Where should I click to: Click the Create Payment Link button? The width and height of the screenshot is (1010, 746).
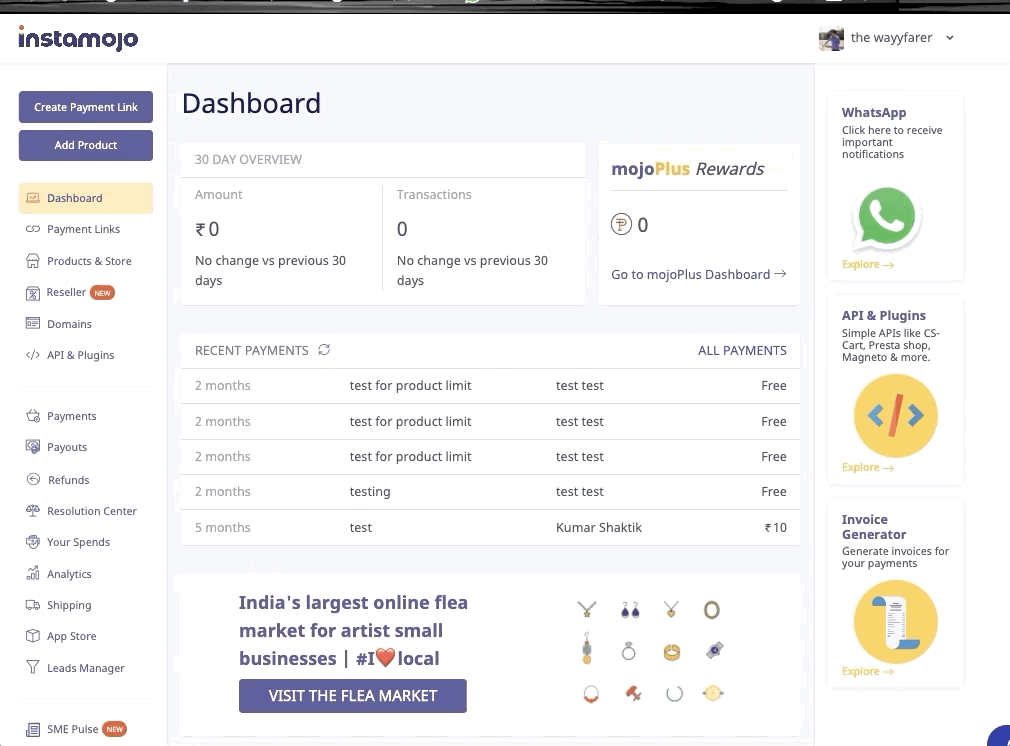tap(86, 107)
